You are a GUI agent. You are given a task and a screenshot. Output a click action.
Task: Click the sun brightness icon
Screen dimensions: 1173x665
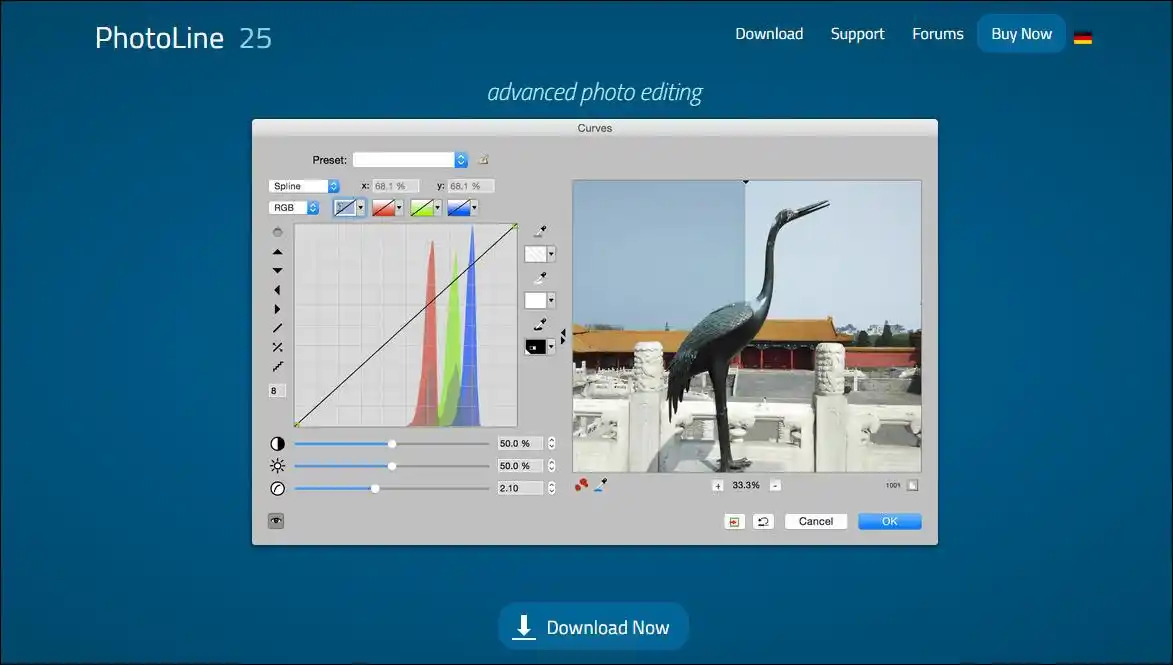[x=277, y=466]
